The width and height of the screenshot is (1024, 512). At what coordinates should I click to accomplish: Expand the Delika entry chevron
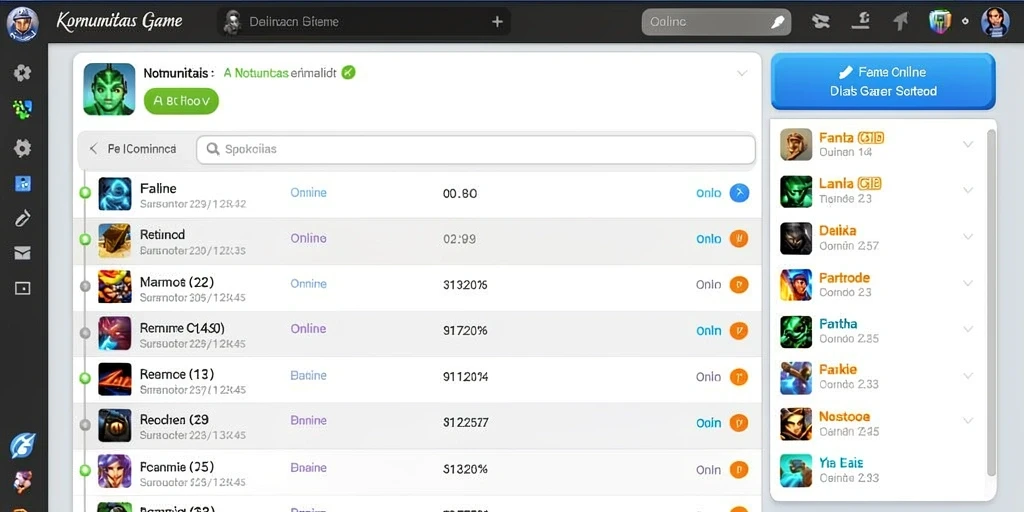[968, 237]
